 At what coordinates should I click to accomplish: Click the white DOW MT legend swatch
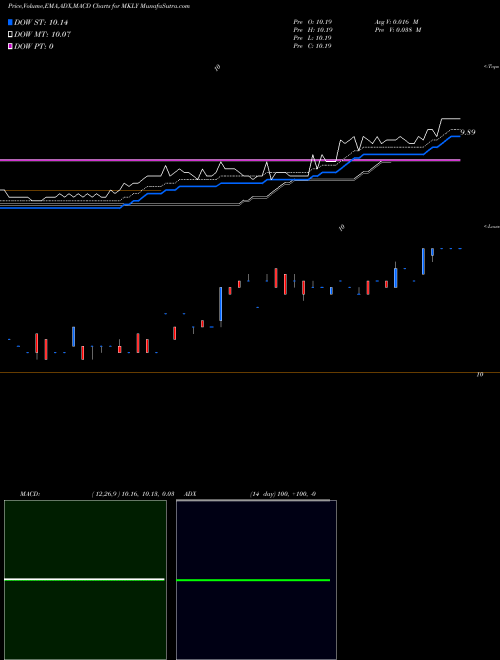point(11,35)
